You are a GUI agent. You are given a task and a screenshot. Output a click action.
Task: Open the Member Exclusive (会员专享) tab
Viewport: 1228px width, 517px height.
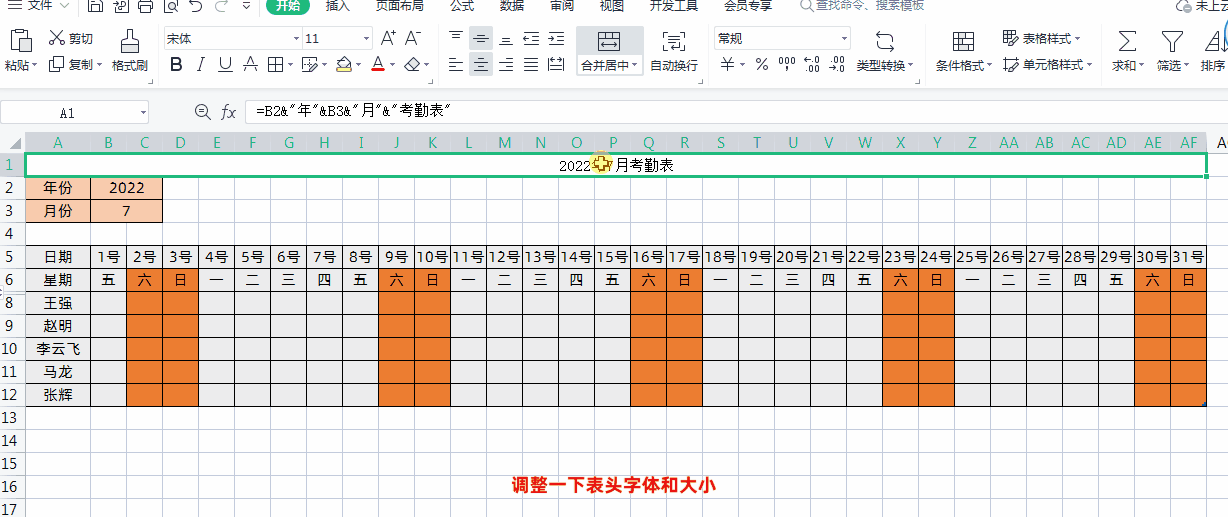click(748, 6)
